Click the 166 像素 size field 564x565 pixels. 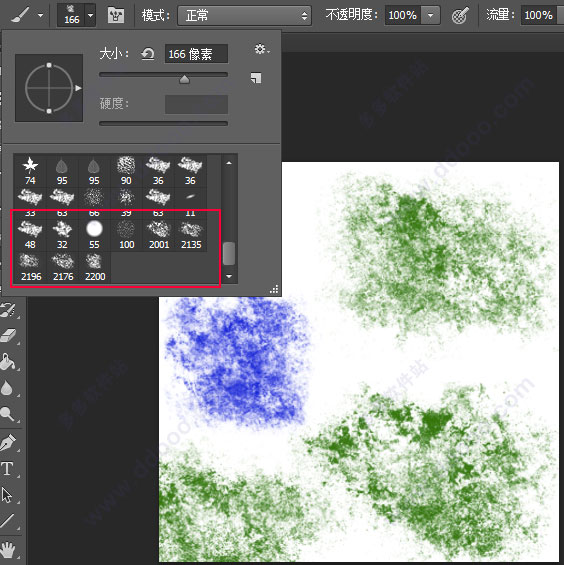coord(196,54)
